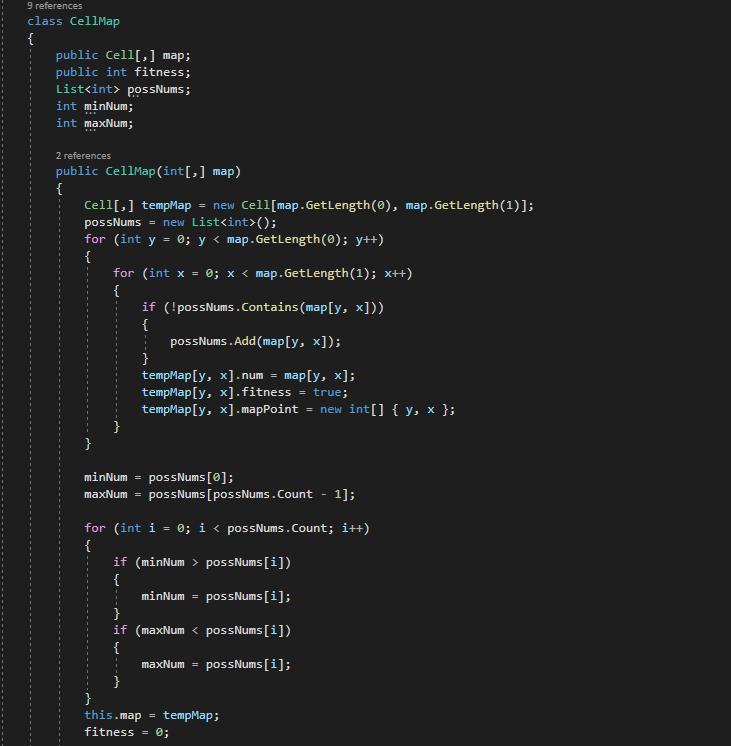
Task: Click the 'int maxNum;' field declaration
Action: coord(95,123)
